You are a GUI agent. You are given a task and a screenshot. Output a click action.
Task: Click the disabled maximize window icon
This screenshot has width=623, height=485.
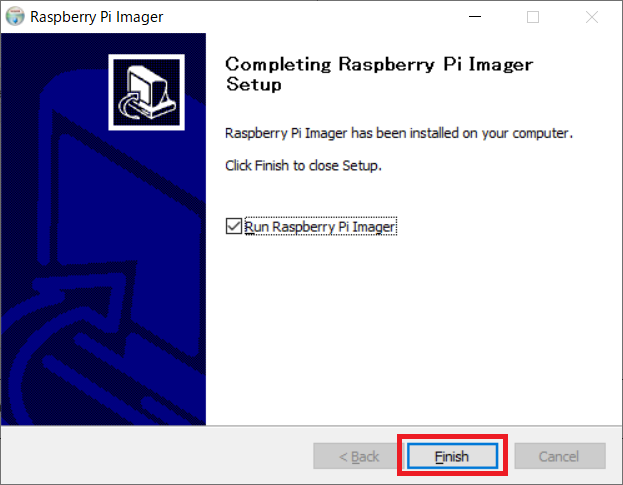533,17
